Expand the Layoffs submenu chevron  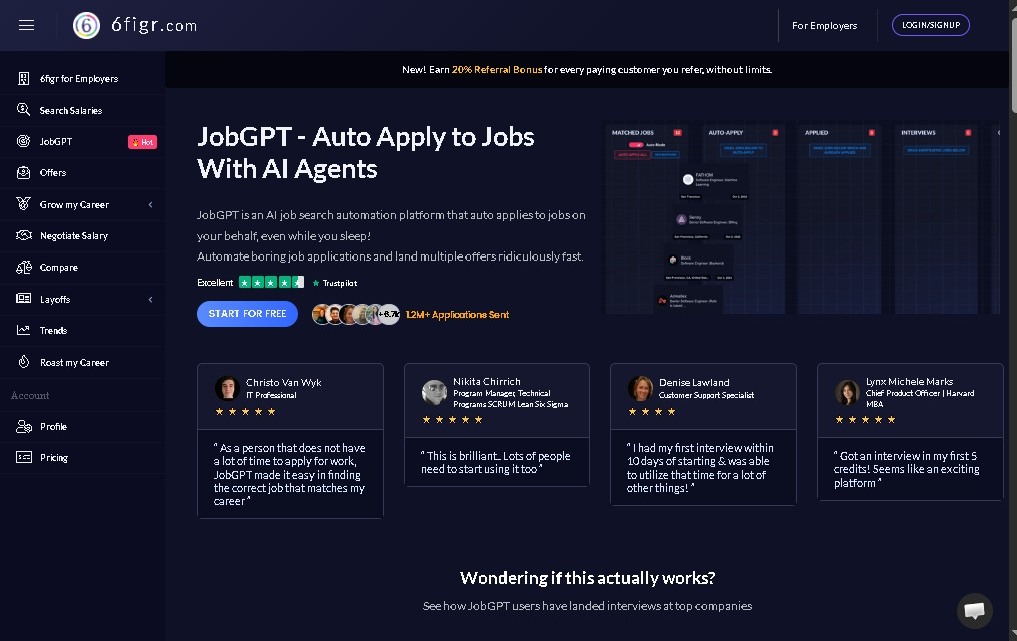[x=150, y=299]
